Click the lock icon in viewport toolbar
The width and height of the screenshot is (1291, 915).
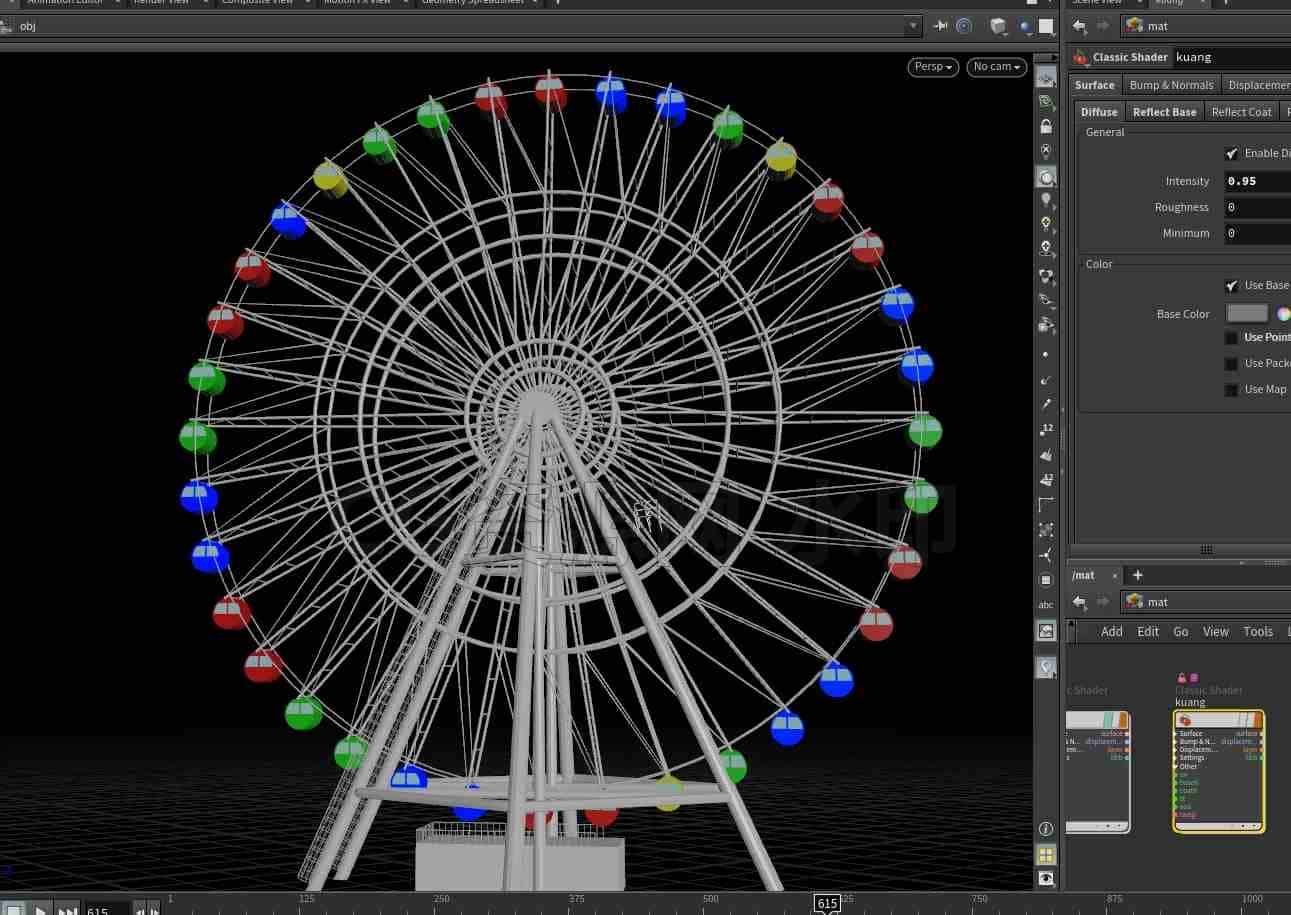tap(1046, 127)
